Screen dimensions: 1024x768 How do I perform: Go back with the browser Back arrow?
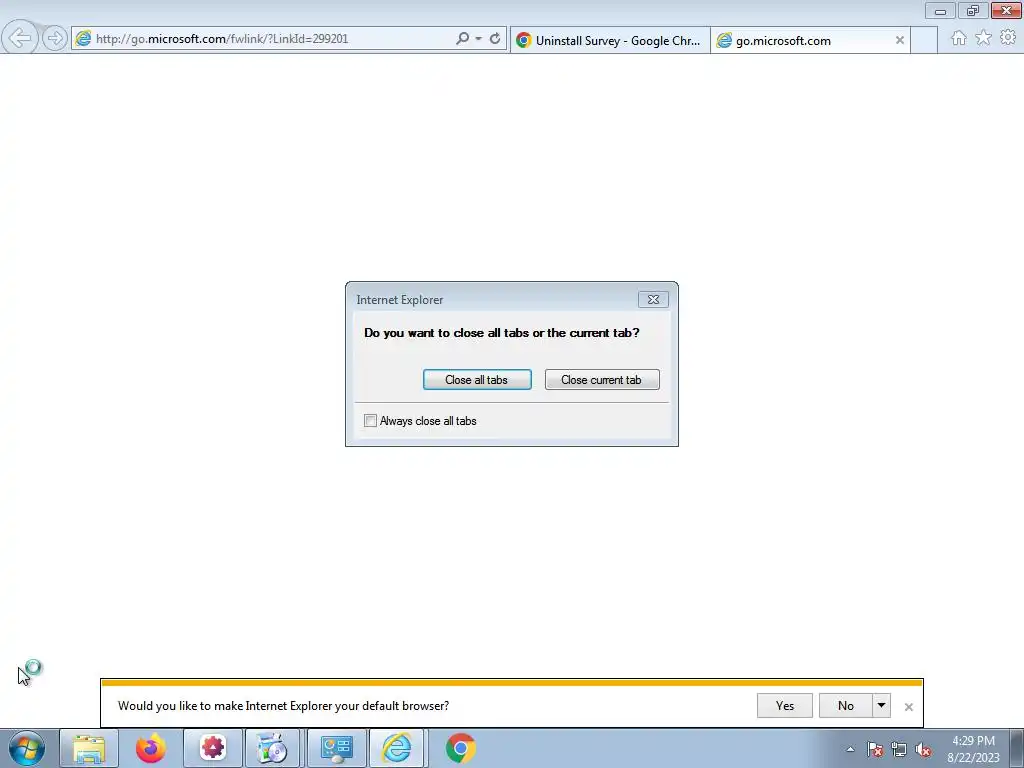pos(20,38)
